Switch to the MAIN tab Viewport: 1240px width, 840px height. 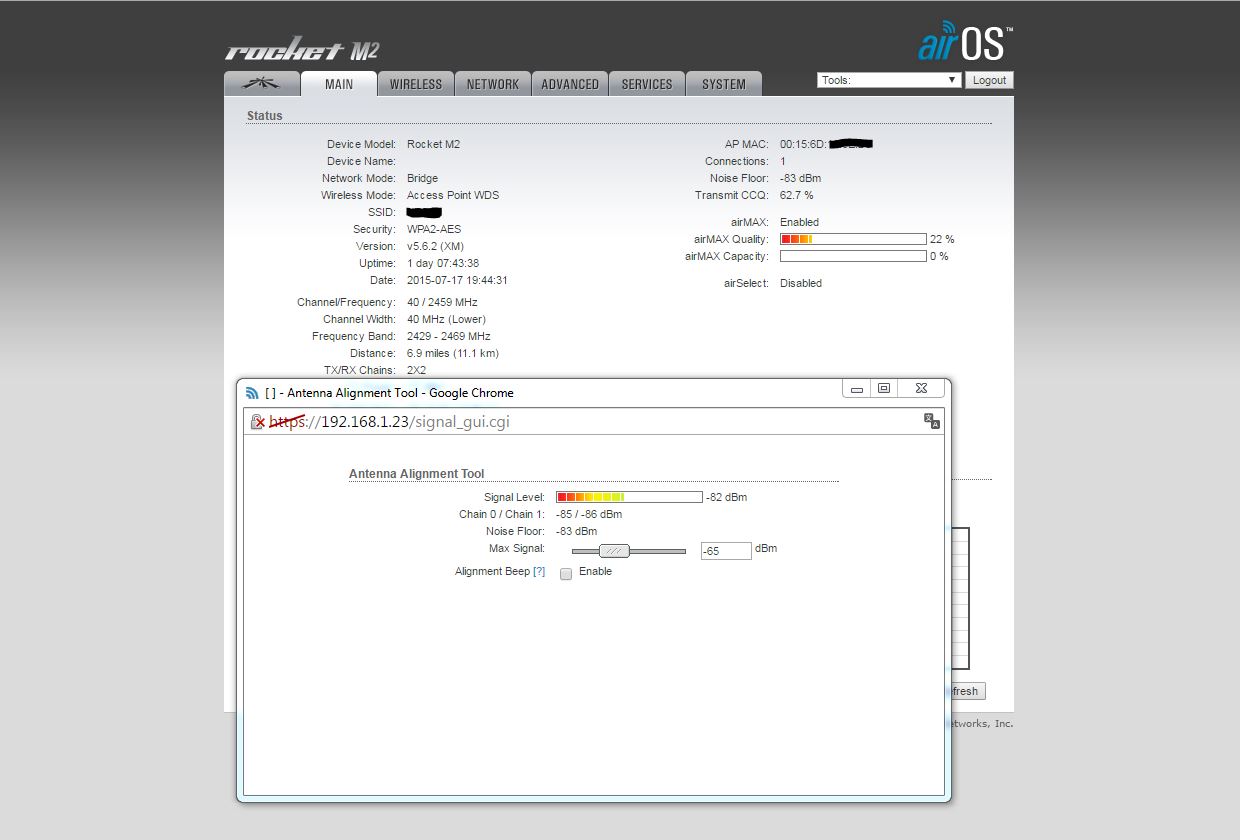click(339, 84)
